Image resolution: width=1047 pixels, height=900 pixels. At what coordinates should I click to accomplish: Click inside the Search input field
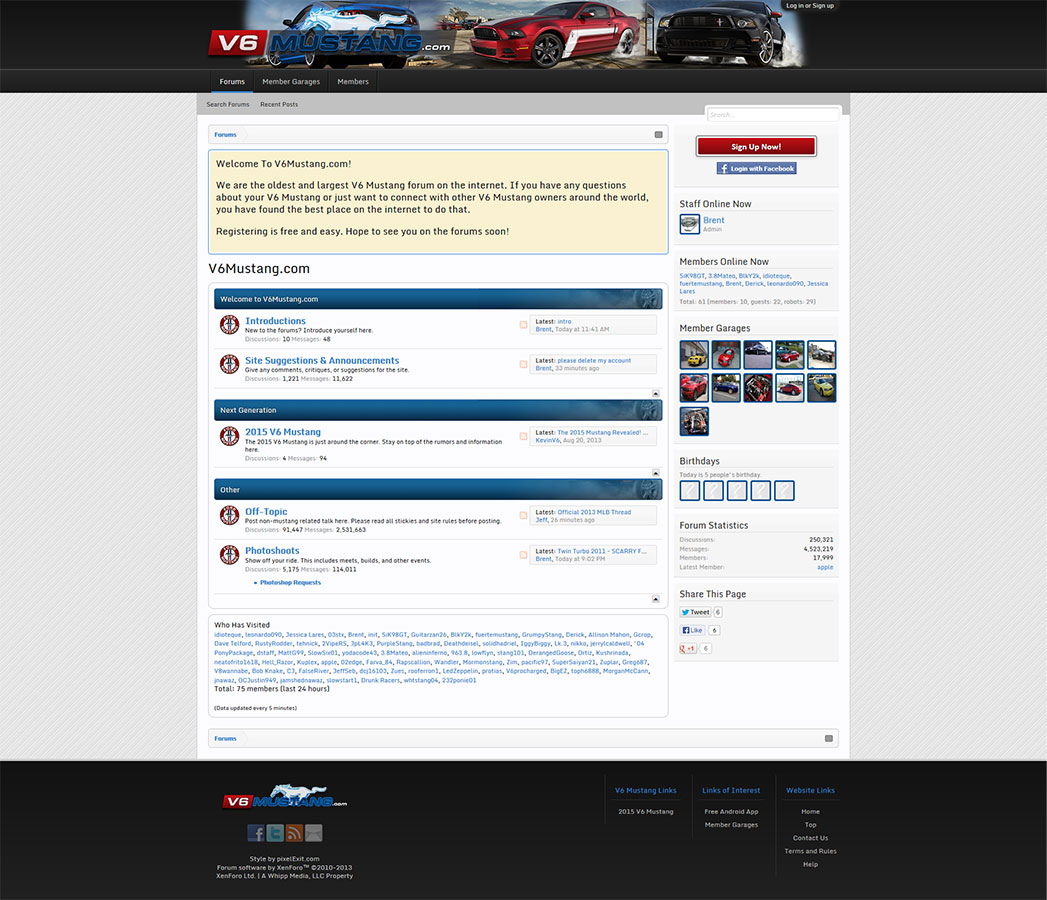(773, 115)
